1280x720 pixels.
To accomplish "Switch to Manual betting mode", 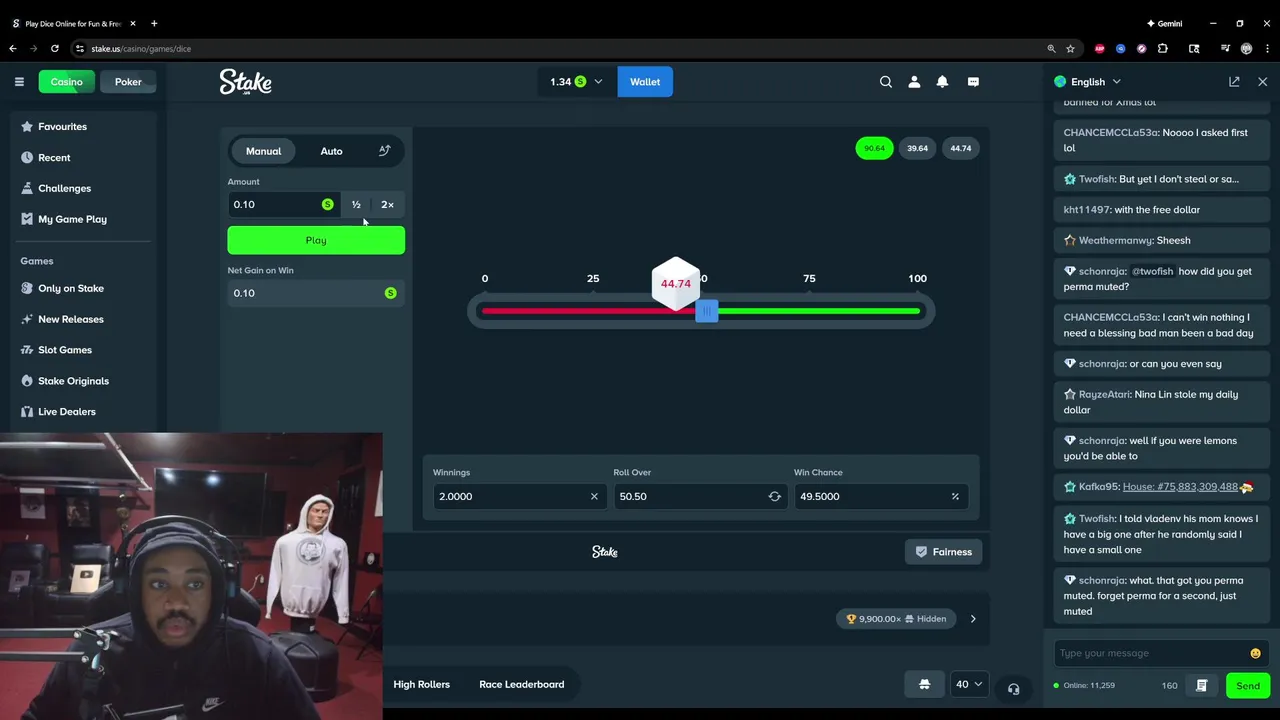I will pyautogui.click(x=264, y=151).
